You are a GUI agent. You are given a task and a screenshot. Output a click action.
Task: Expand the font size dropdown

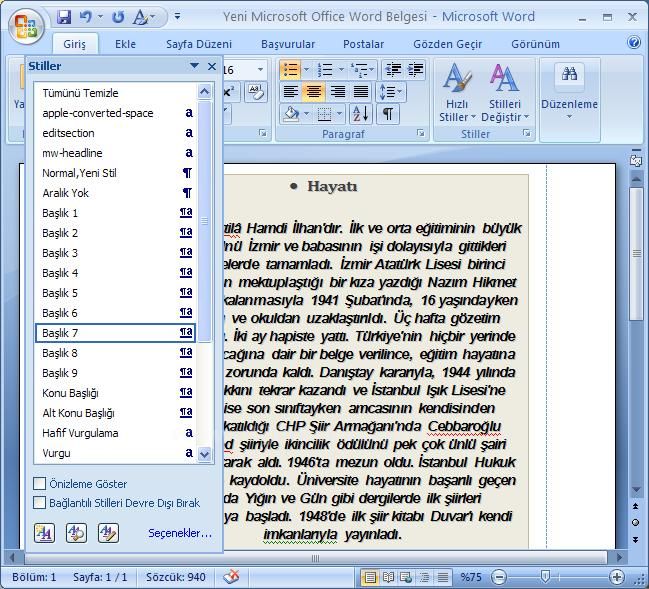click(x=260, y=70)
